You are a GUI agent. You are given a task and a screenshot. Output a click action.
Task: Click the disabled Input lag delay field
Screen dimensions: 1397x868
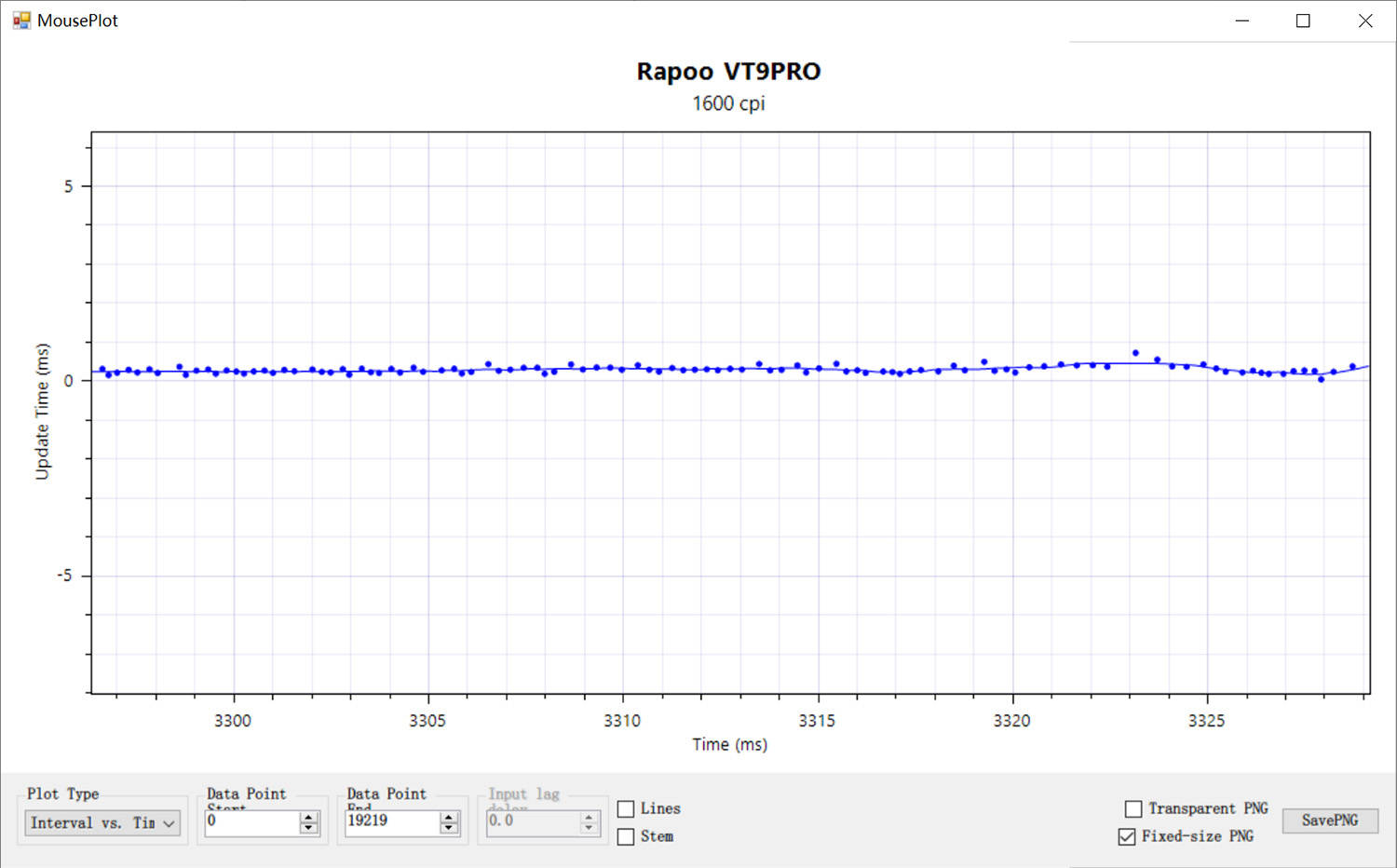tap(533, 822)
